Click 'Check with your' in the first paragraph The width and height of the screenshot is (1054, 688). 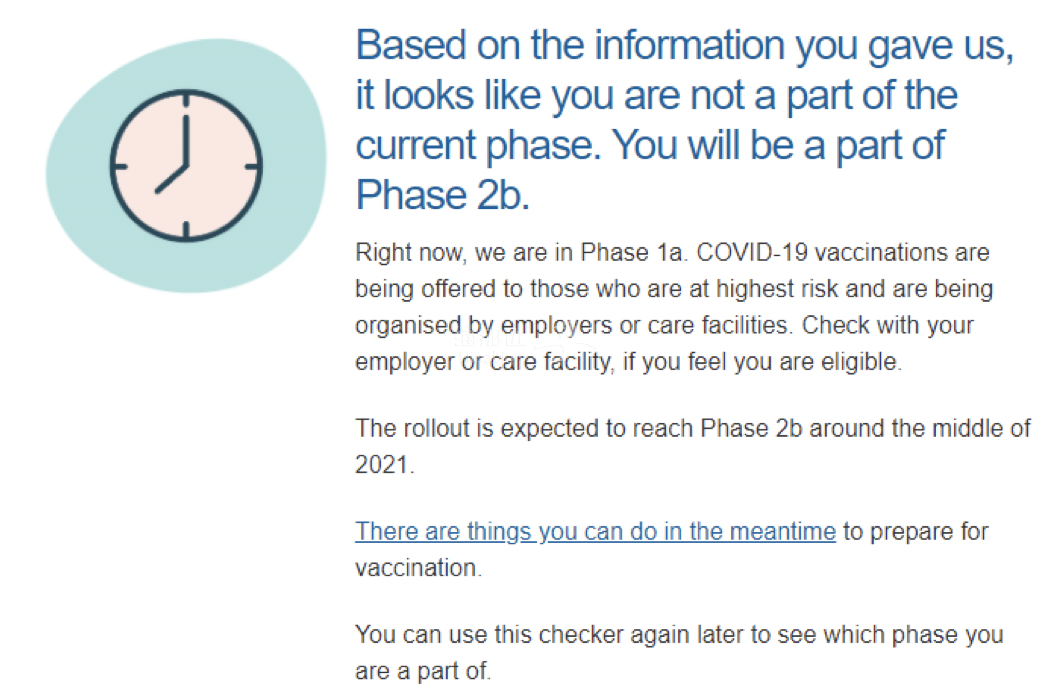pyautogui.click(x=887, y=325)
